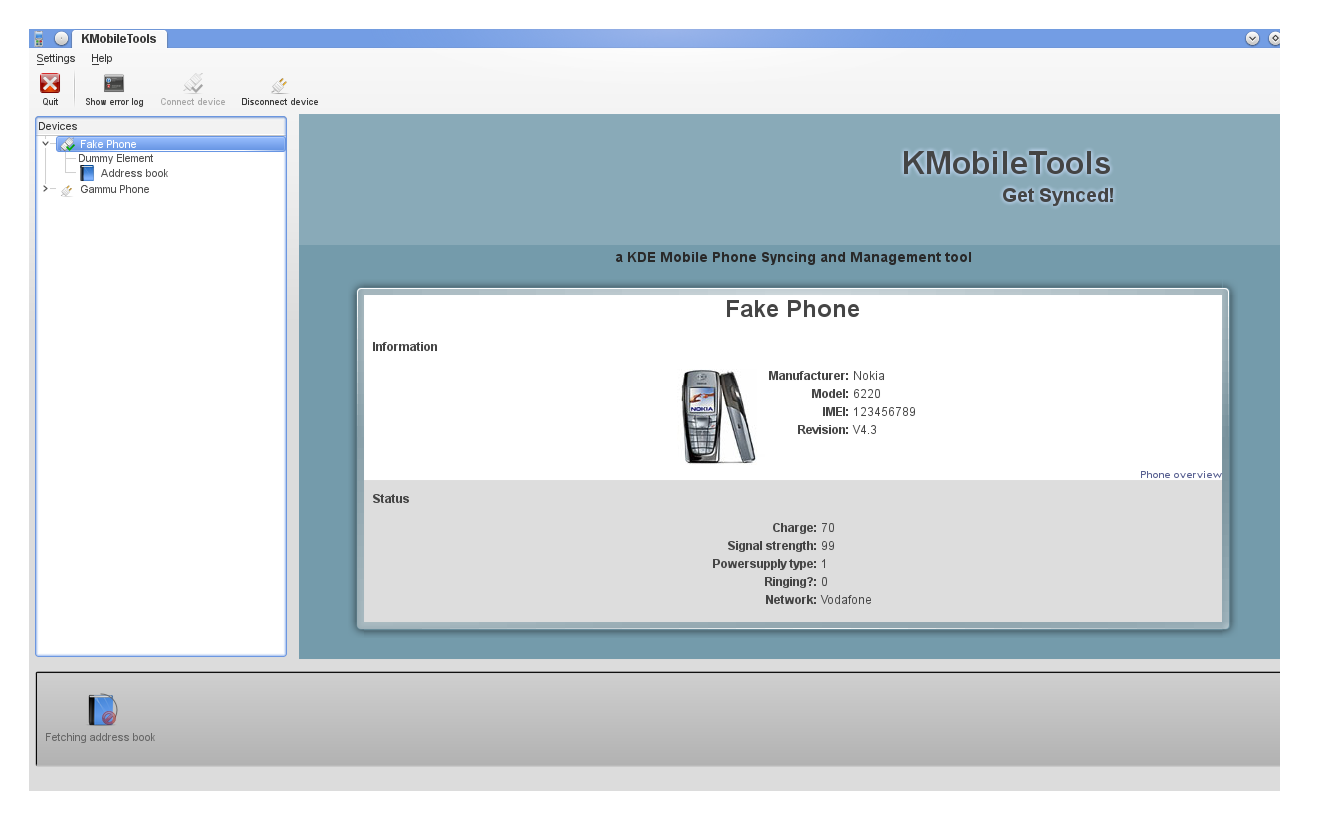Expand the Gammu Phone tree node

pyautogui.click(x=45, y=189)
